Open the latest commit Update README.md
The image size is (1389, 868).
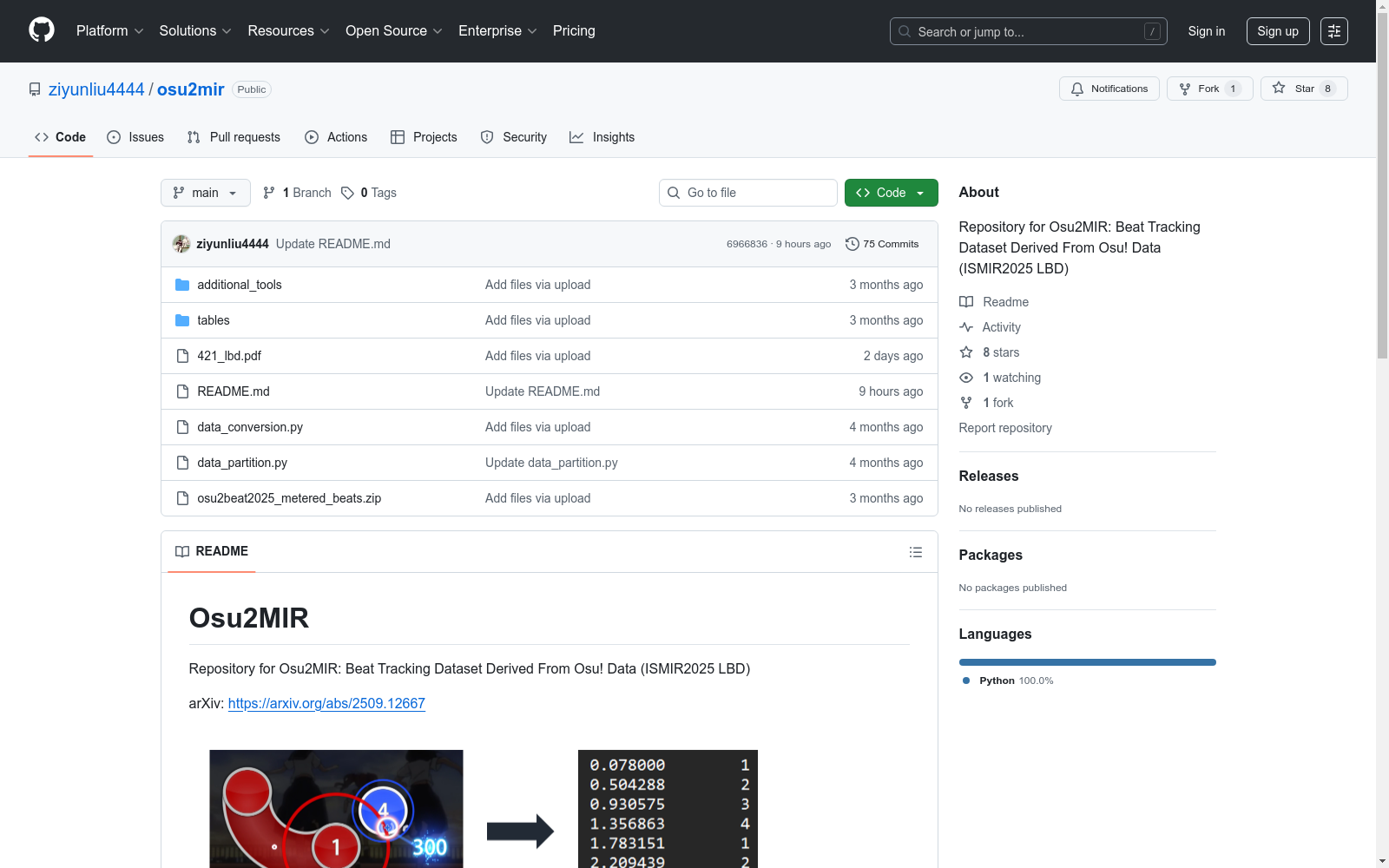[333, 244]
